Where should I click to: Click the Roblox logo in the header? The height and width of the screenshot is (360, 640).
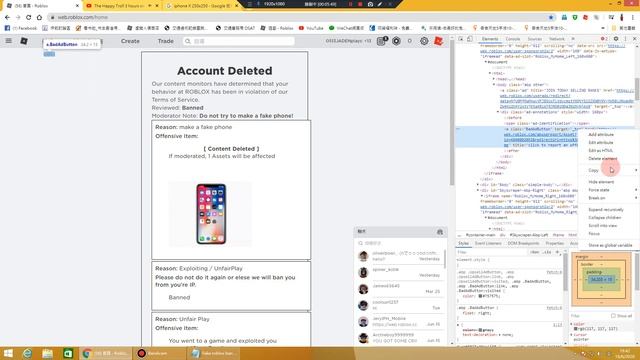point(24,41)
